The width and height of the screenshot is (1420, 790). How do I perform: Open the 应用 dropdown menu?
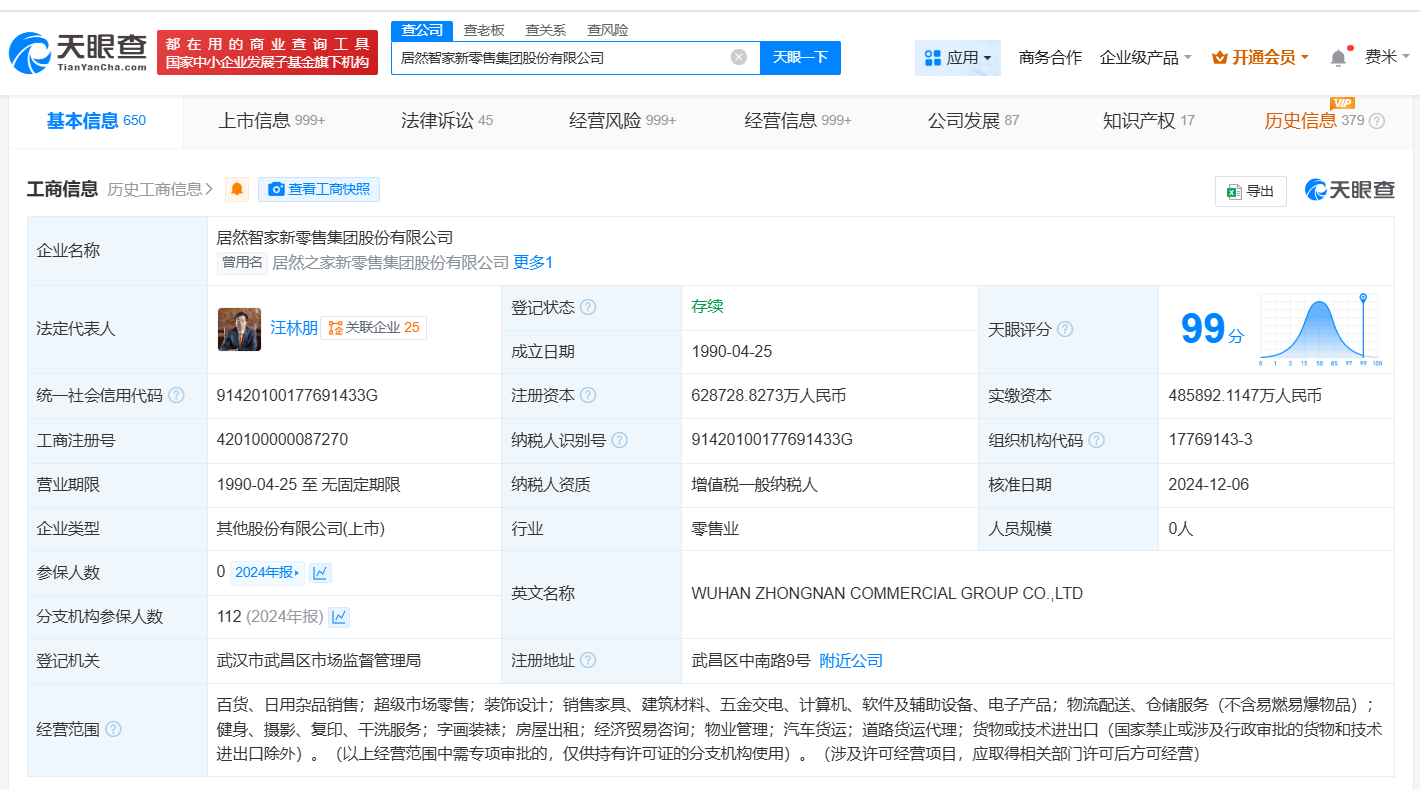tap(958, 58)
